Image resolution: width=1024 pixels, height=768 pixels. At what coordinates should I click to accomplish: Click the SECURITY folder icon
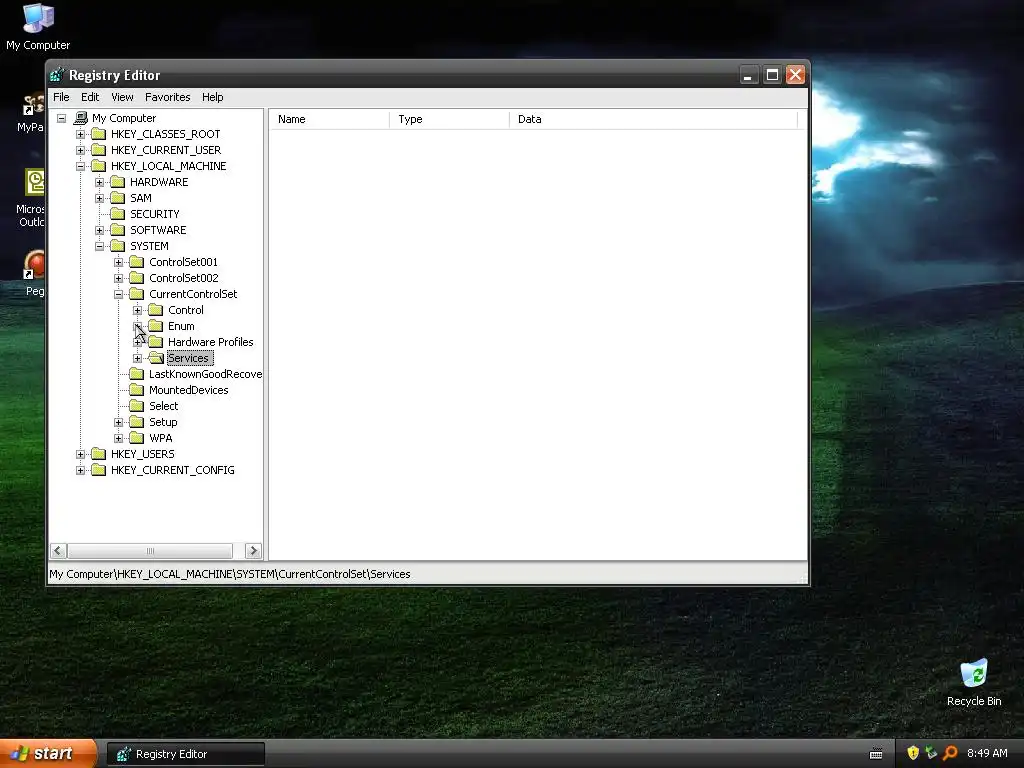tap(118, 214)
